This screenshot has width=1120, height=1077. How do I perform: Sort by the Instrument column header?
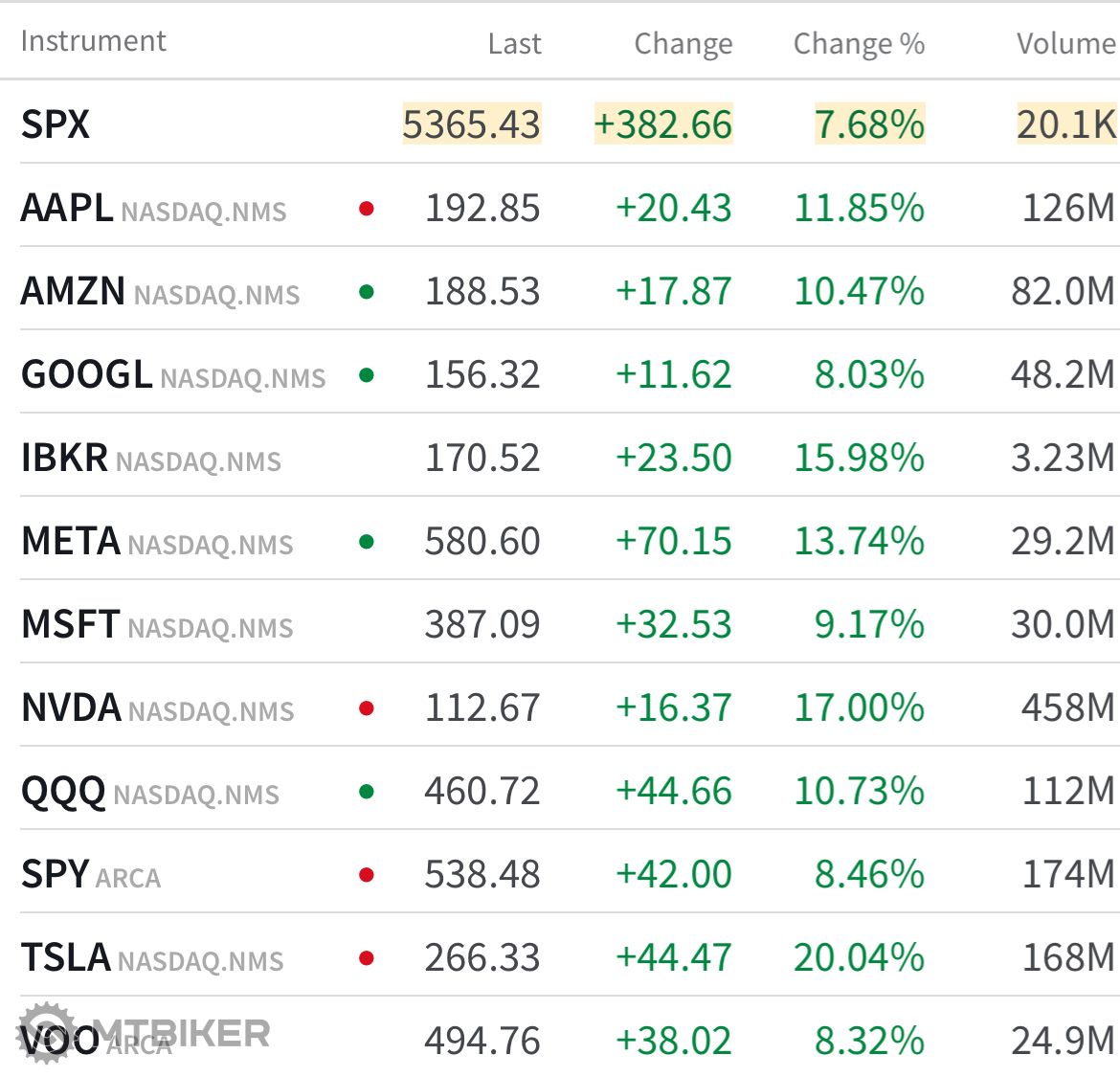click(93, 41)
